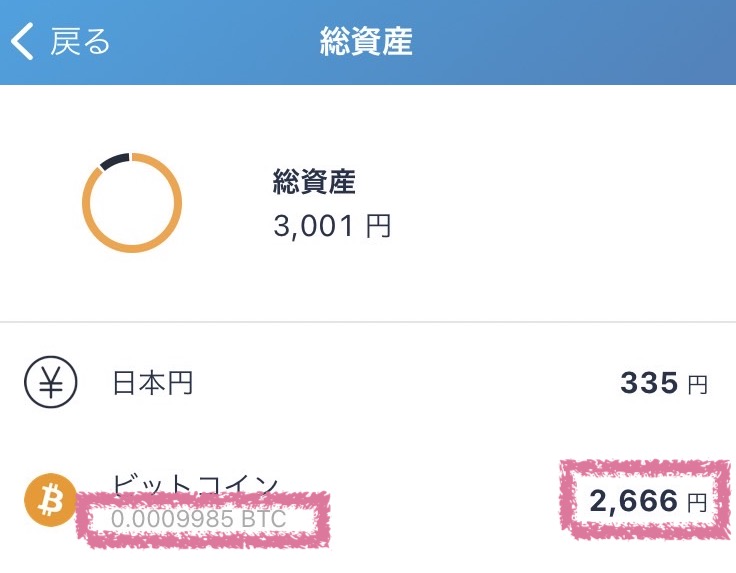Tap the 0.0009985 BTC amount
This screenshot has width=736, height=573.
coord(199,519)
